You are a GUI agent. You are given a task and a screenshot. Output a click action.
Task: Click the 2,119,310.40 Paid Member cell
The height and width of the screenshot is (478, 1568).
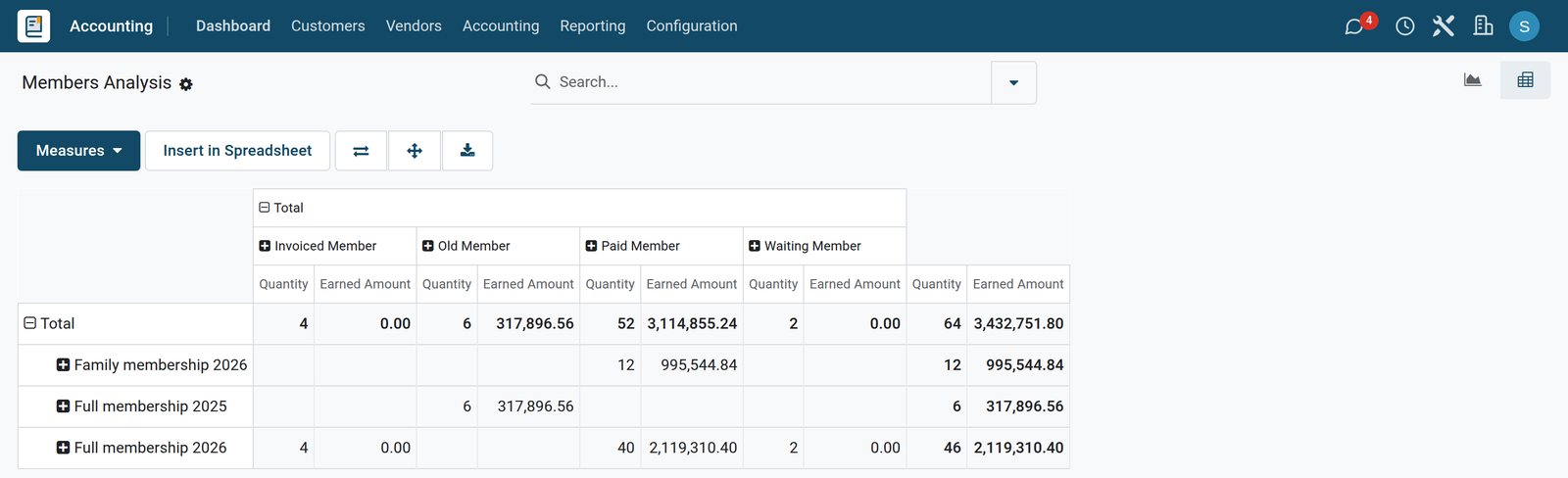click(692, 448)
